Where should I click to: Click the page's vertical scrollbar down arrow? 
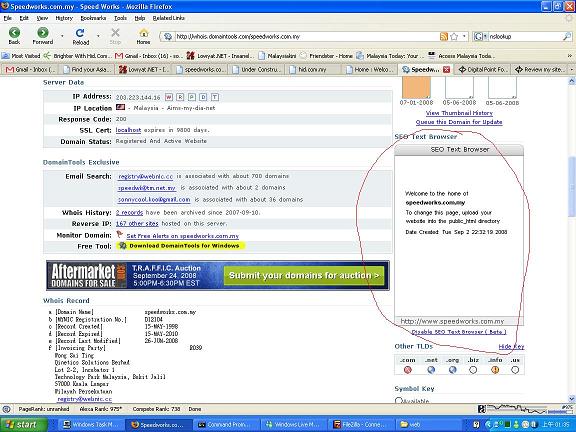click(x=572, y=398)
